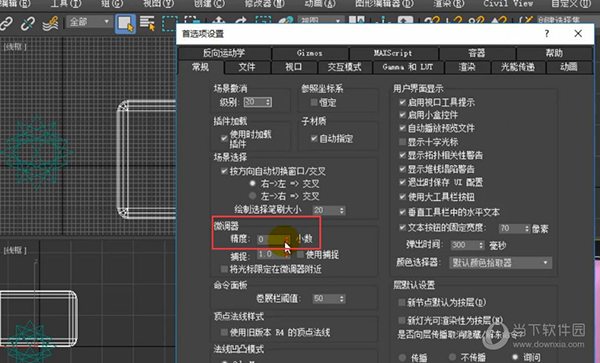Toggle 使用大工具栏按钮 checkbox
The width and height of the screenshot is (600, 363).
(x=402, y=197)
